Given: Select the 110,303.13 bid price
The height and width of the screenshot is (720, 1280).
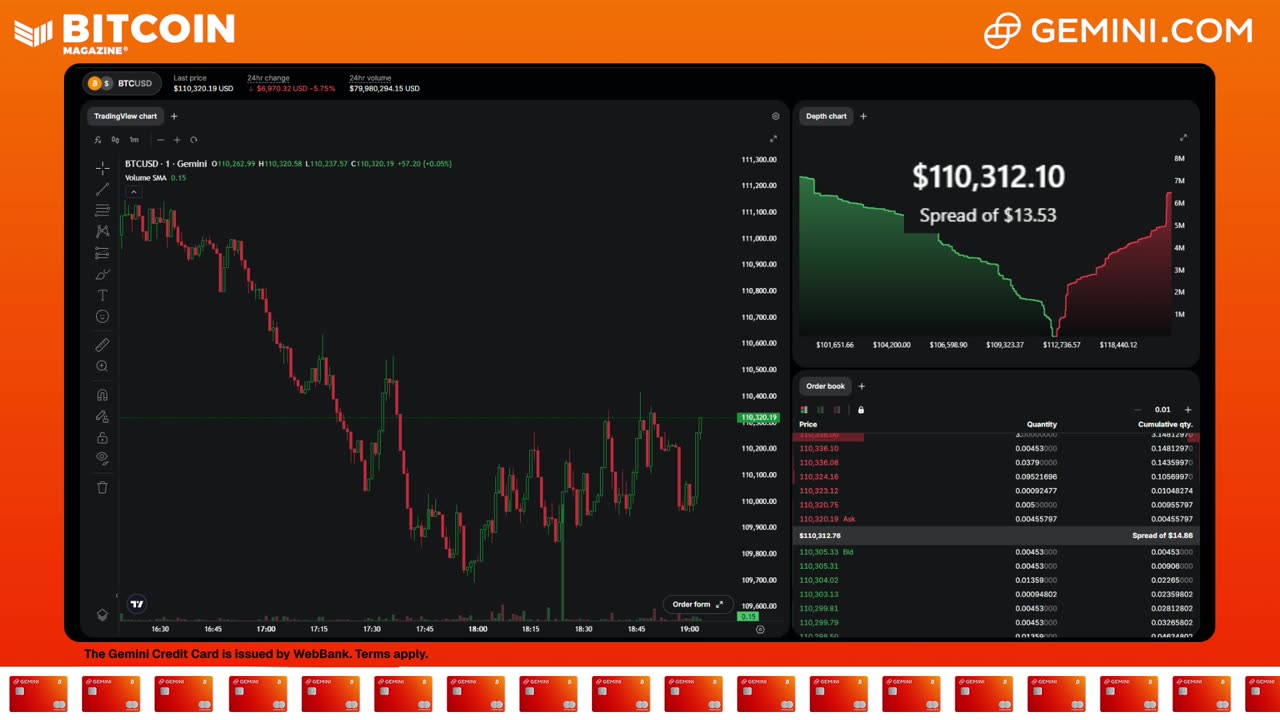Looking at the screenshot, I should (819, 594).
